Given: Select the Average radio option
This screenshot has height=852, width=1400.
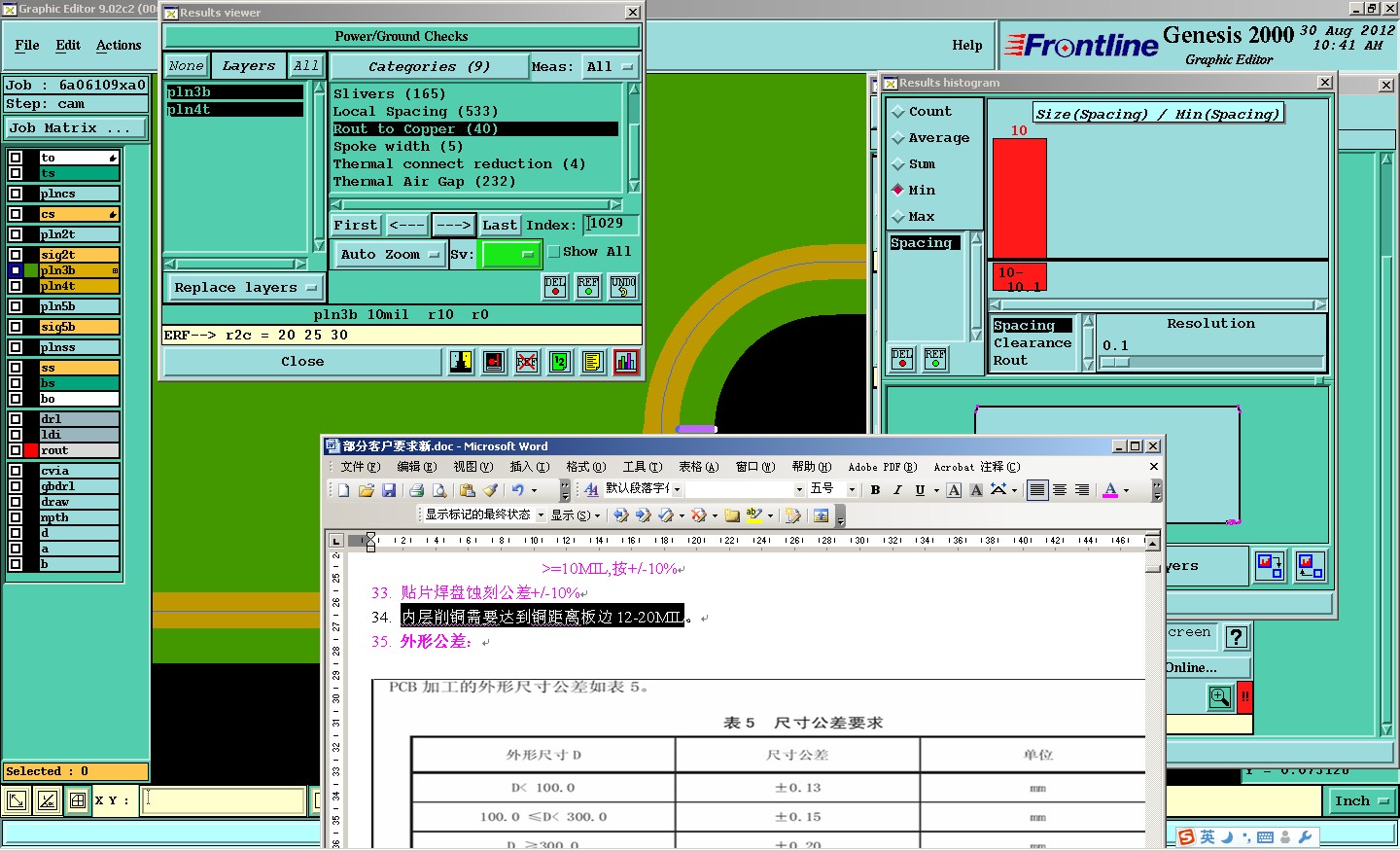Looking at the screenshot, I should 898,138.
